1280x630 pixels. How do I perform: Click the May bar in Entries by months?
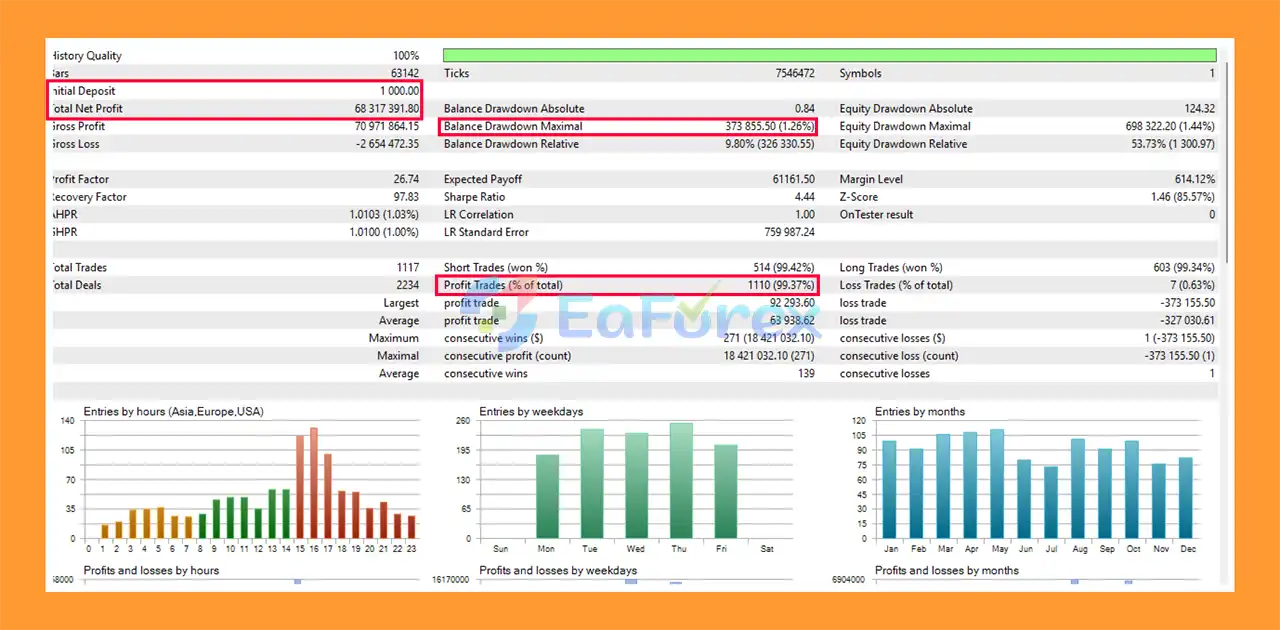[997, 484]
